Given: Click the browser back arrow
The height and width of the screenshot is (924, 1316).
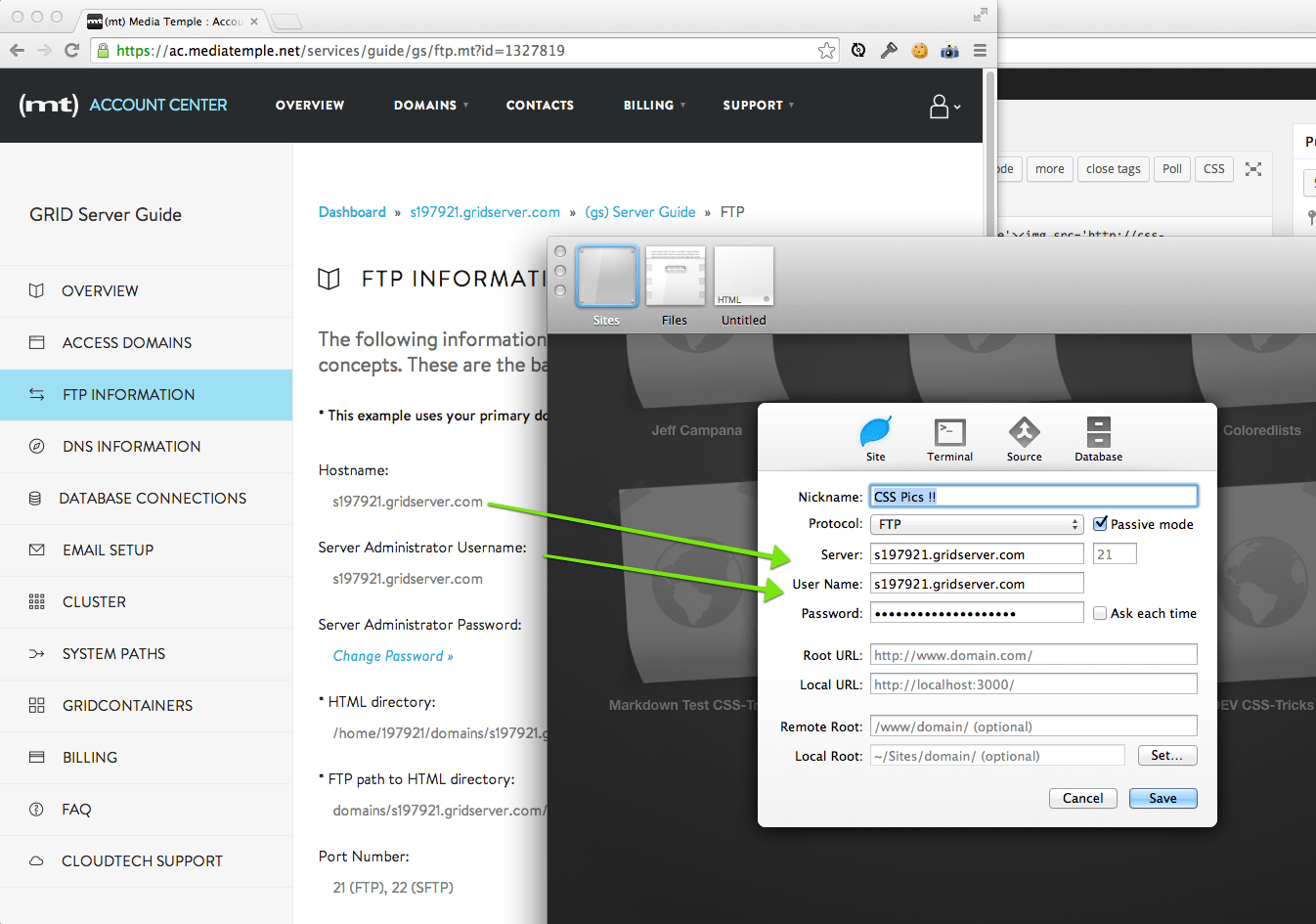Looking at the screenshot, I should [x=17, y=50].
